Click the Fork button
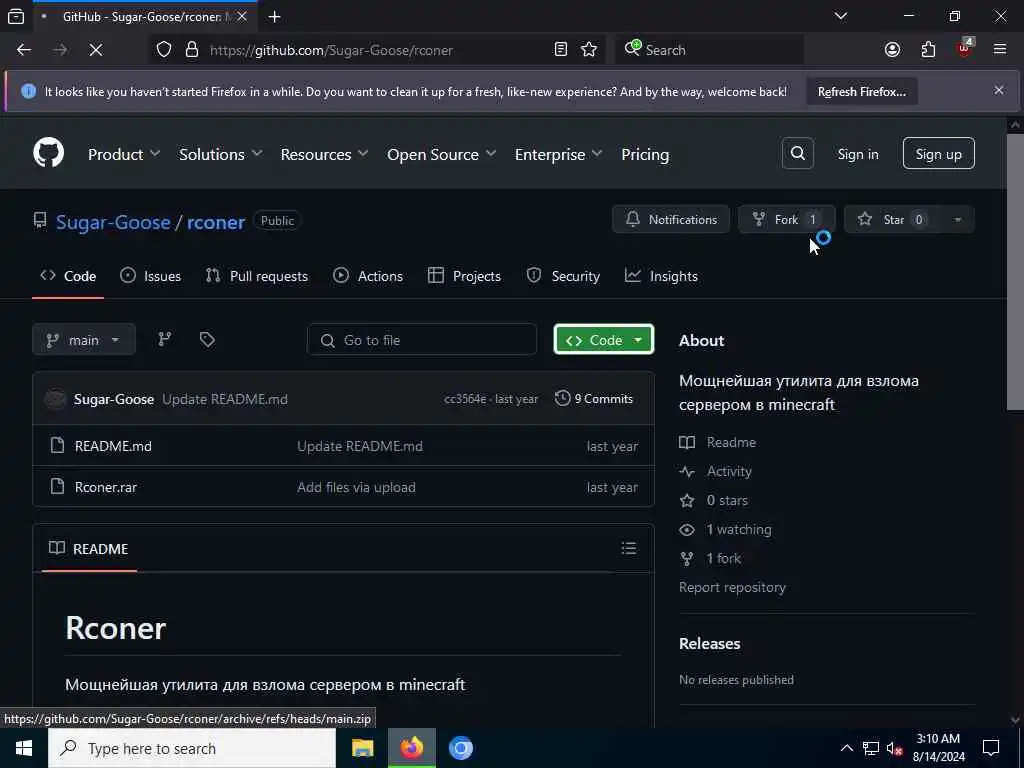This screenshot has height=768, width=1024. coord(786,219)
